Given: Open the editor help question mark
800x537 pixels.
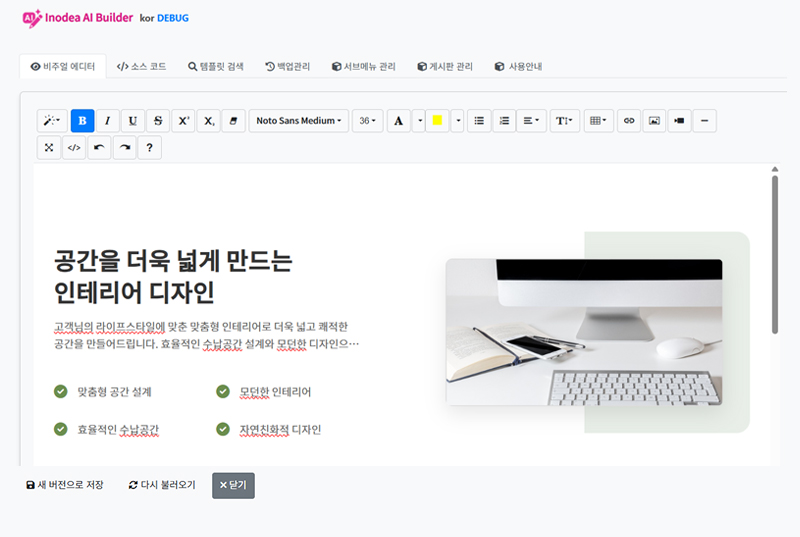Looking at the screenshot, I should 149,148.
